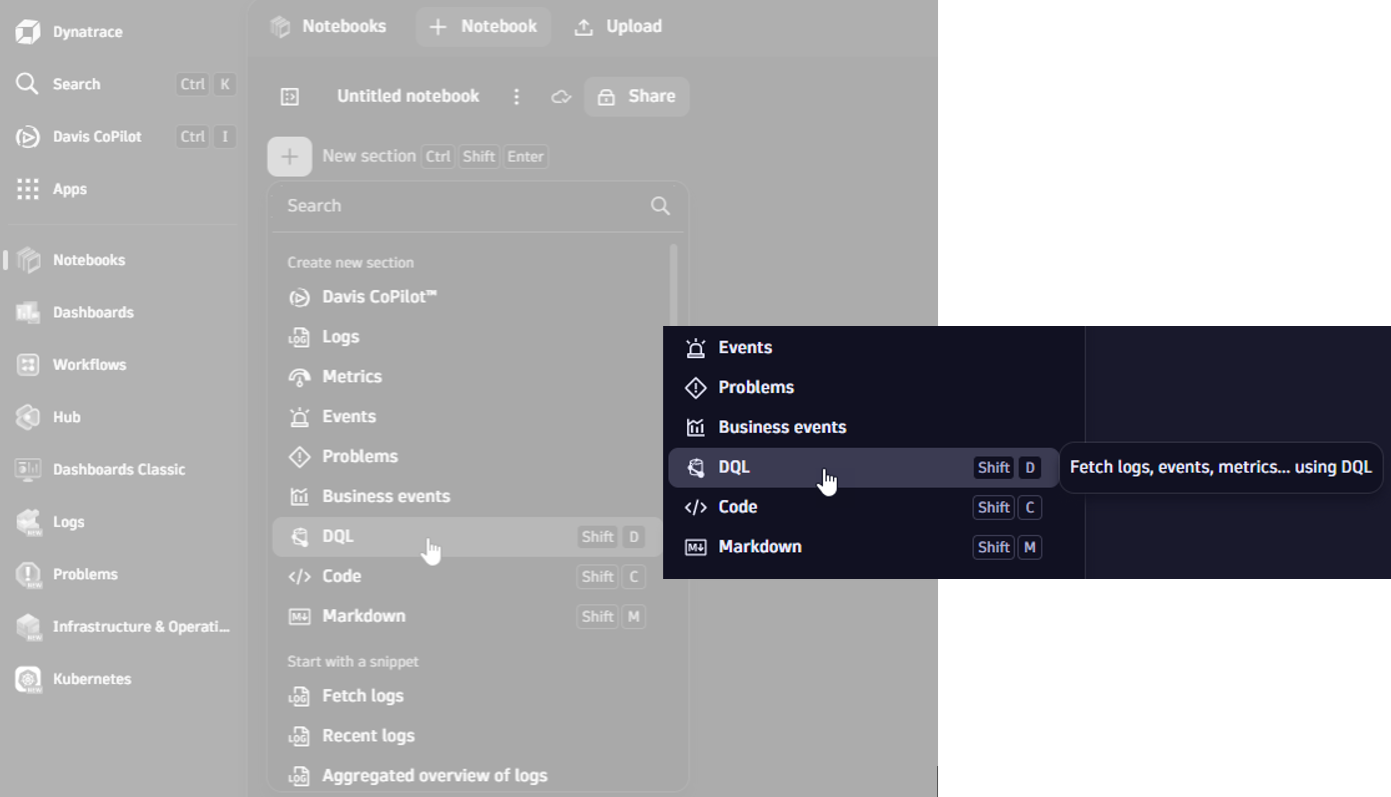Click the Share button
1391x797 pixels.
(x=636, y=97)
